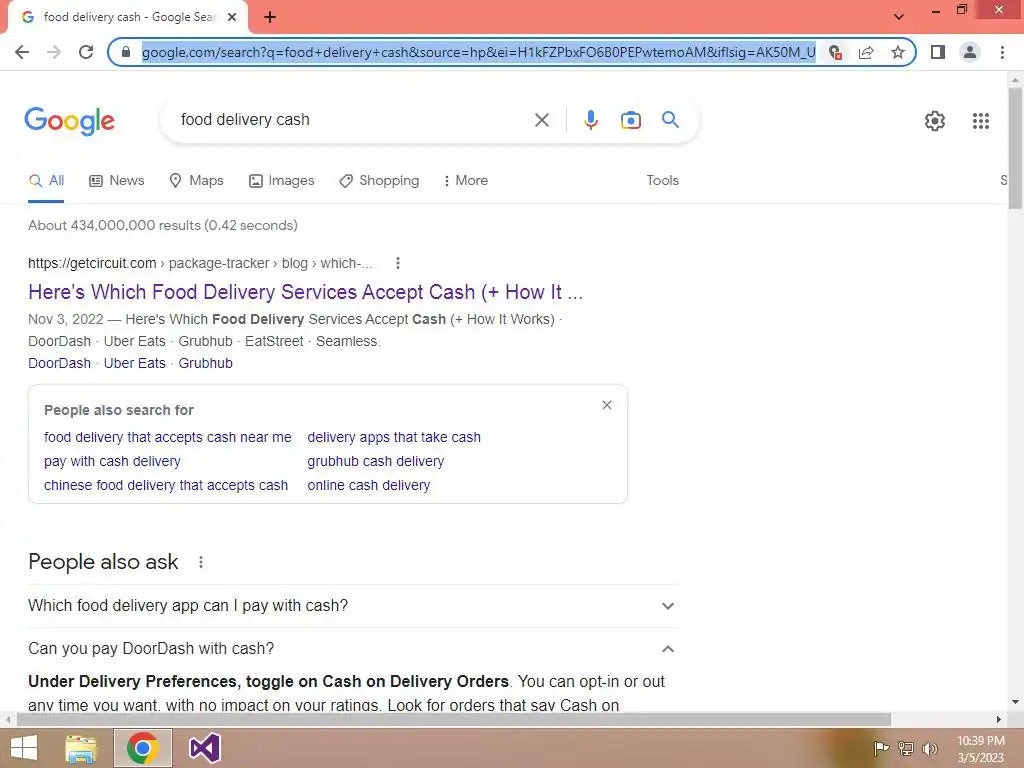This screenshot has width=1024, height=768.
Task: Expand 'Which food delivery app can I pay with cash?'
Action: coord(353,606)
